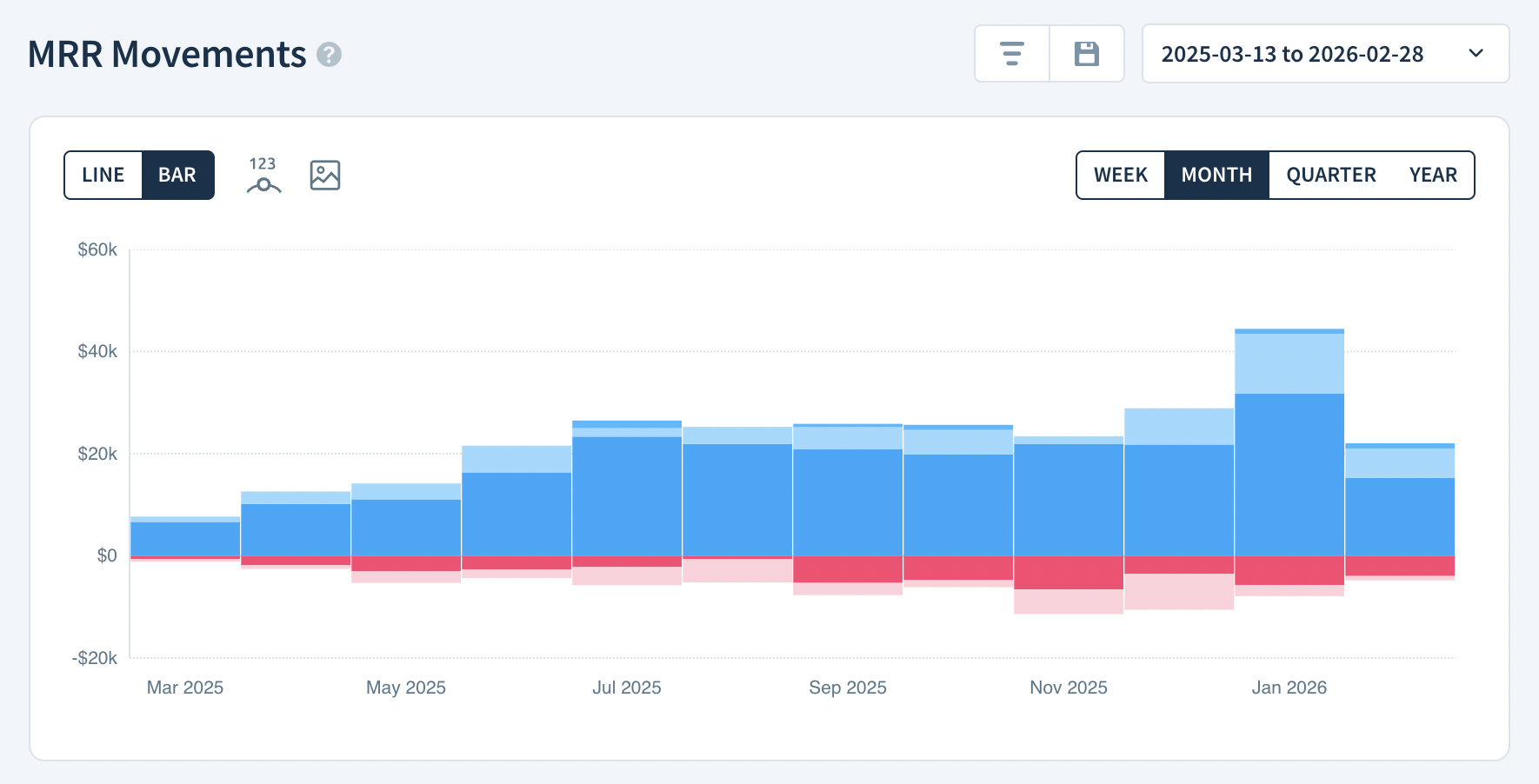1539x784 pixels.
Task: Click the small Mar 2025 bar
Action: click(x=184, y=535)
